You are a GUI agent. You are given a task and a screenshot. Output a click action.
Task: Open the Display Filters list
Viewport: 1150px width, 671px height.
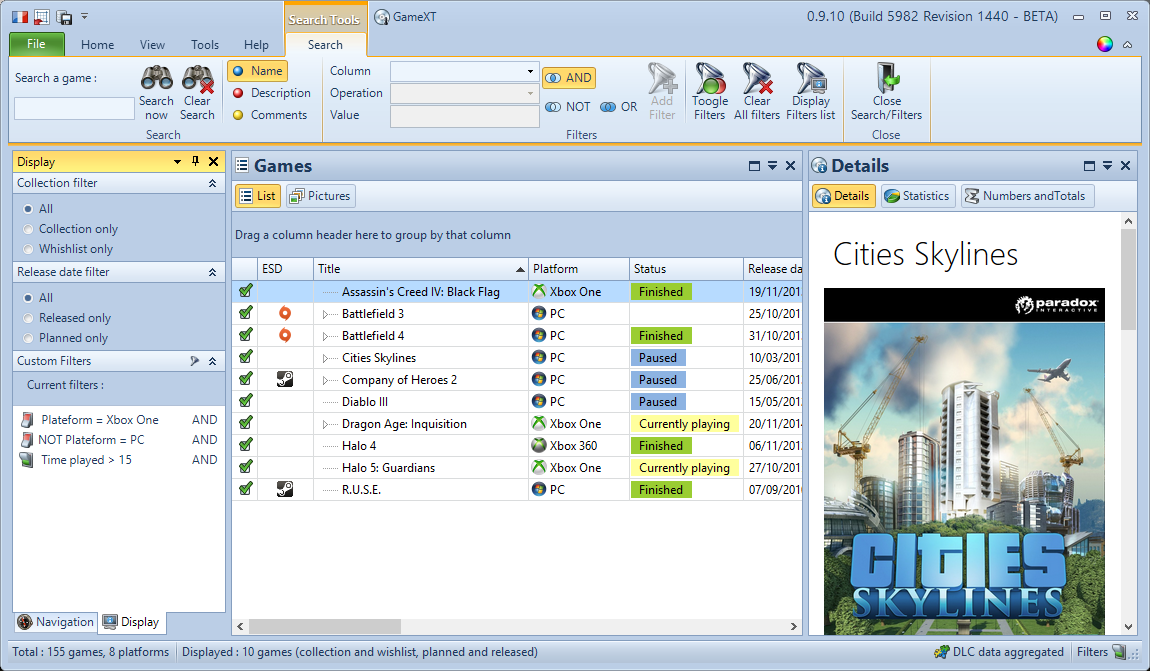tap(810, 79)
